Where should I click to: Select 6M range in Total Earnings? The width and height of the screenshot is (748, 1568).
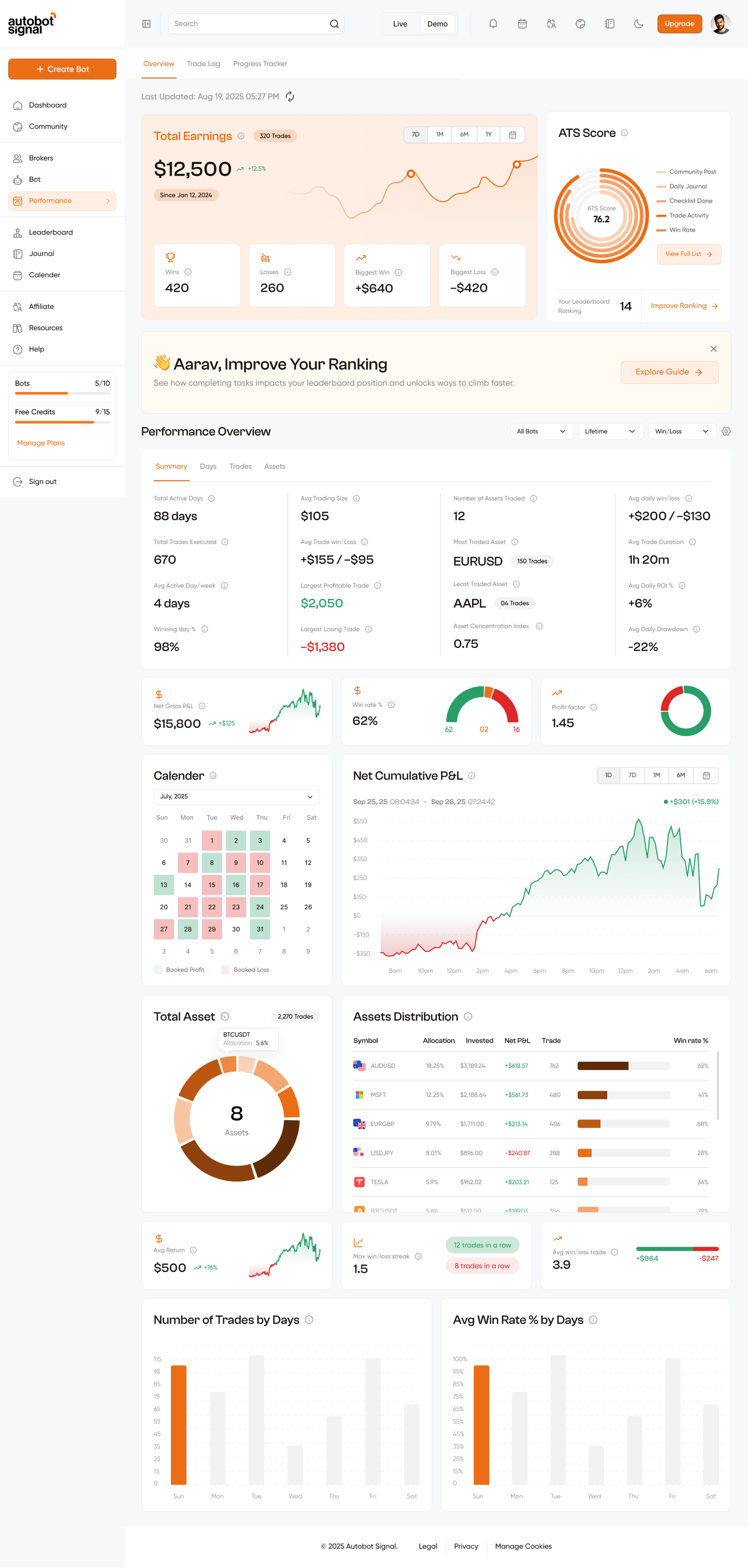pos(464,134)
